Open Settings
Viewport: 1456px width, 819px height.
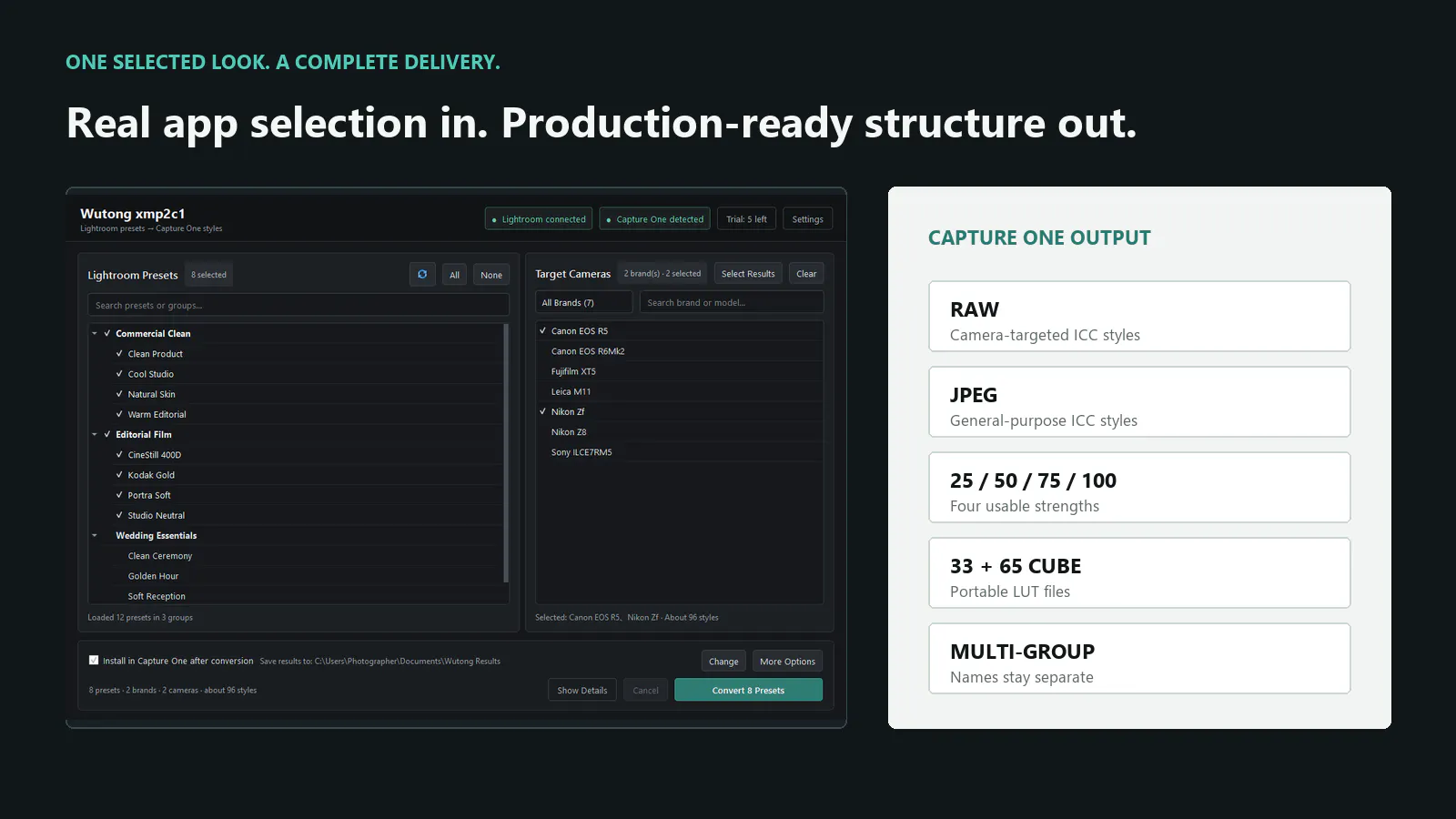click(x=807, y=218)
